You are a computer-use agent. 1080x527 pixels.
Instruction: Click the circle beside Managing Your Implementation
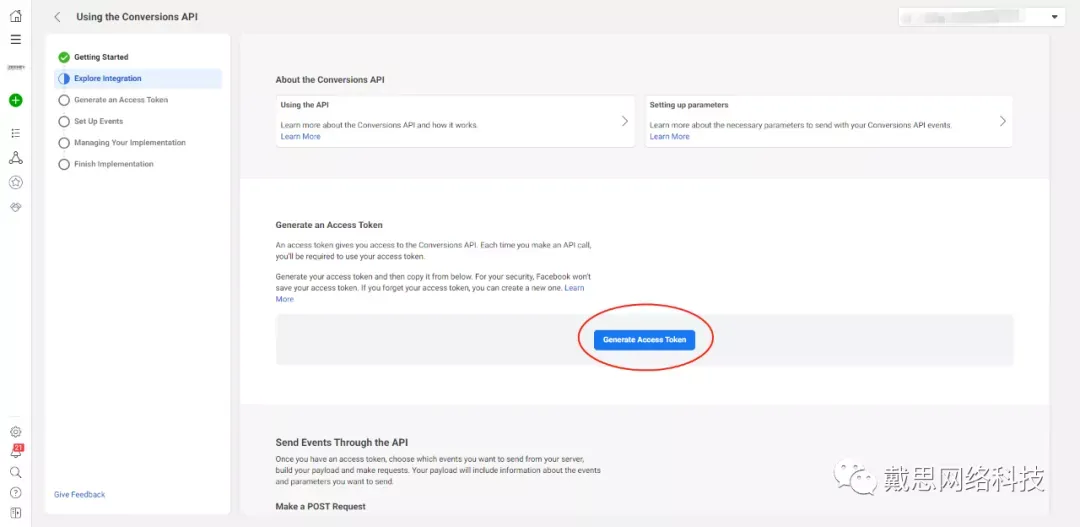(x=64, y=143)
